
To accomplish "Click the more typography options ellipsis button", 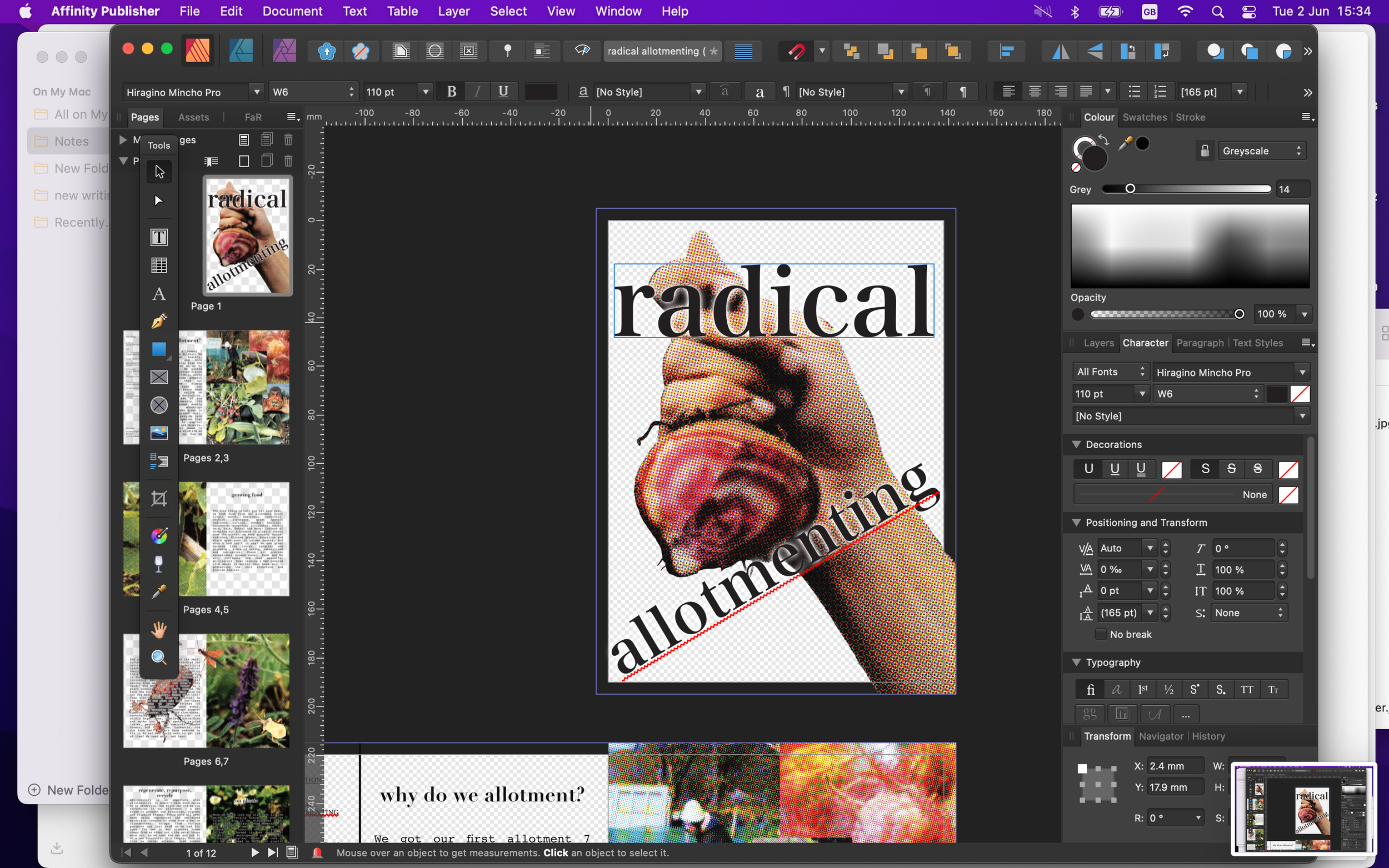I will (x=1185, y=714).
